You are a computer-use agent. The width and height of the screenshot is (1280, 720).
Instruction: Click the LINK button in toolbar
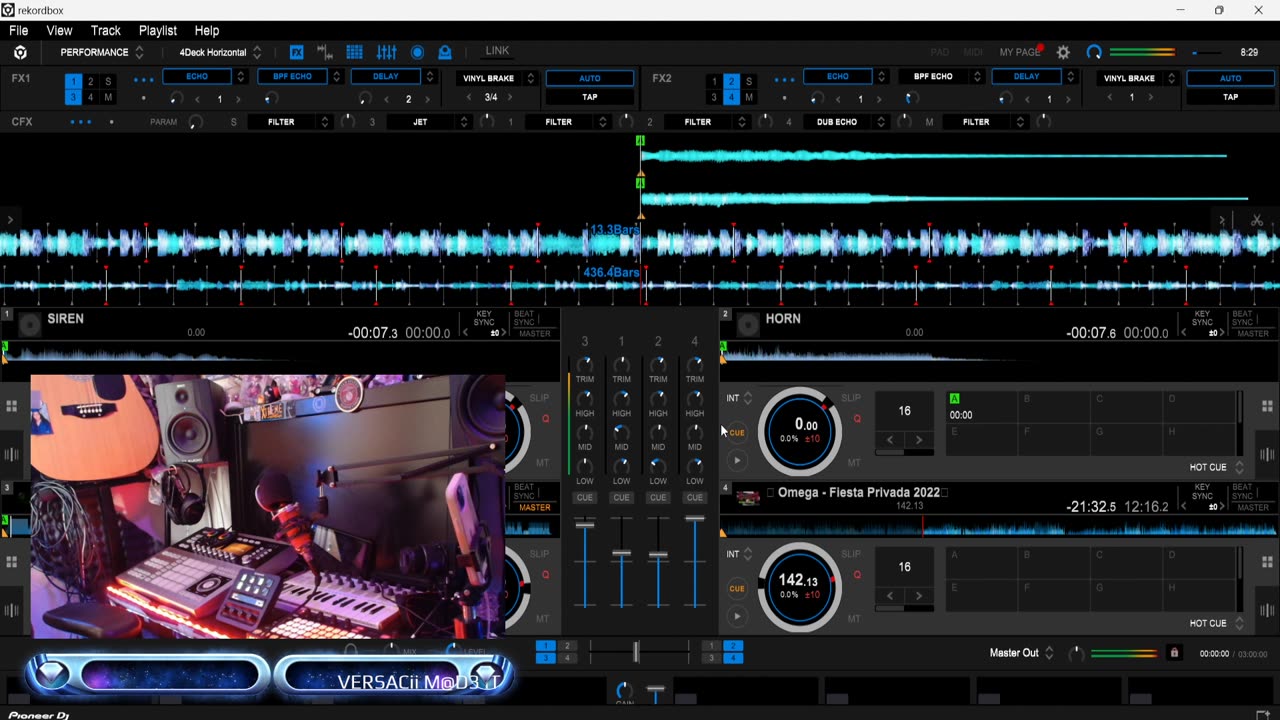[x=497, y=51]
